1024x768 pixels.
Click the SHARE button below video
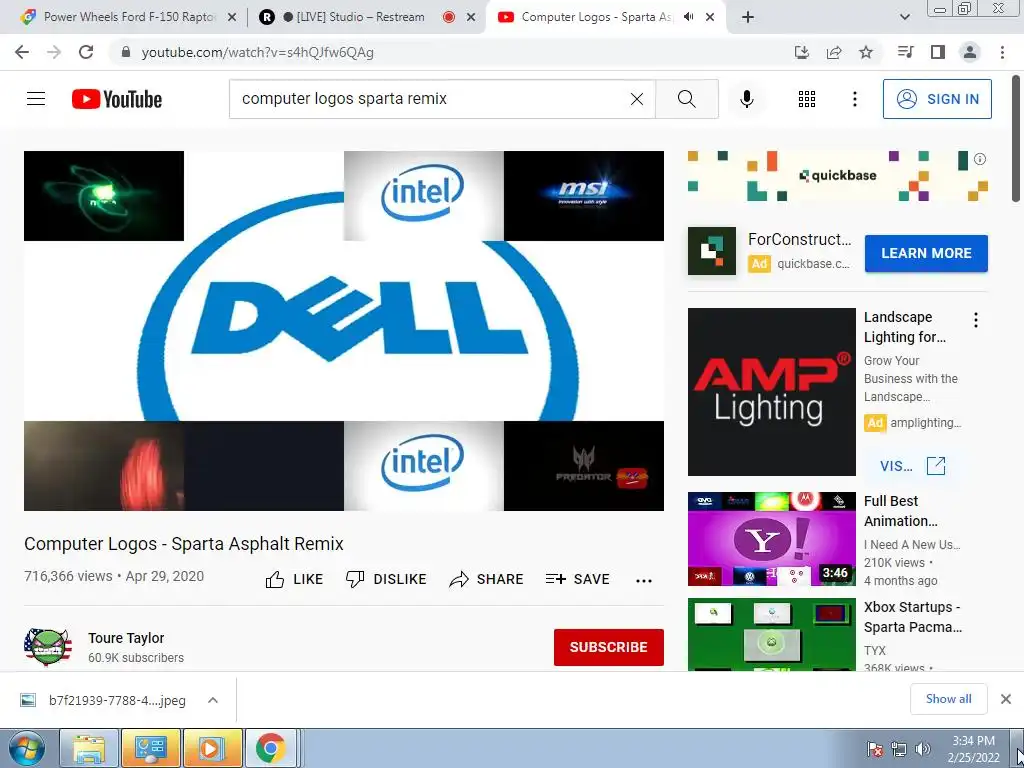[x=487, y=579]
